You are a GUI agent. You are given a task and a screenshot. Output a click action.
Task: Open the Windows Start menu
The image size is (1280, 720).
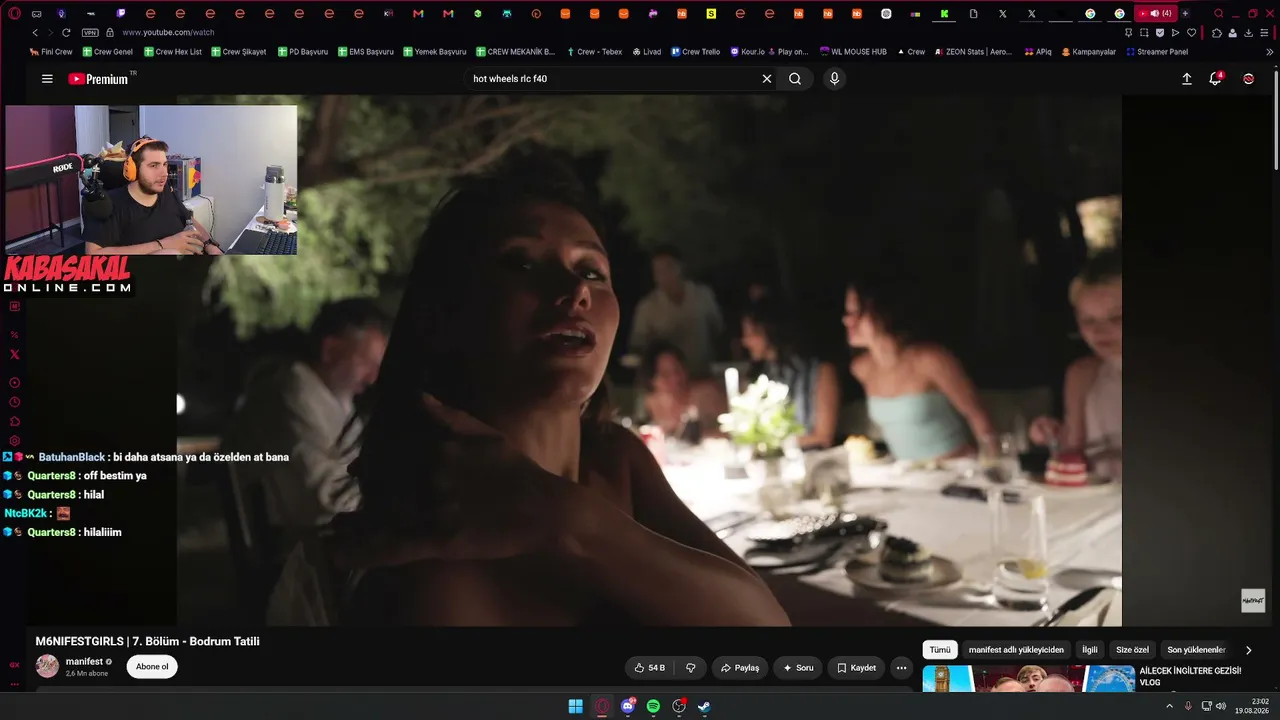coord(576,706)
